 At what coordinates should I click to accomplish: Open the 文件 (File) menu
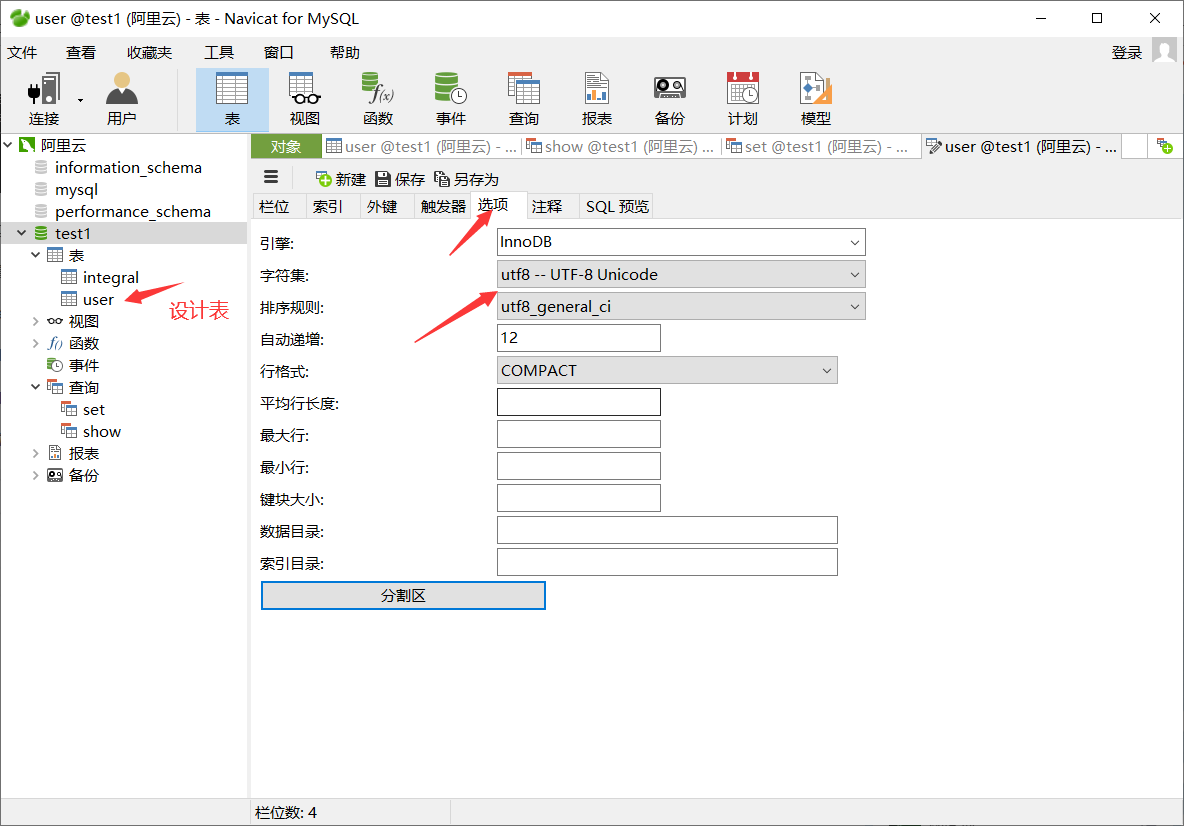click(22, 52)
